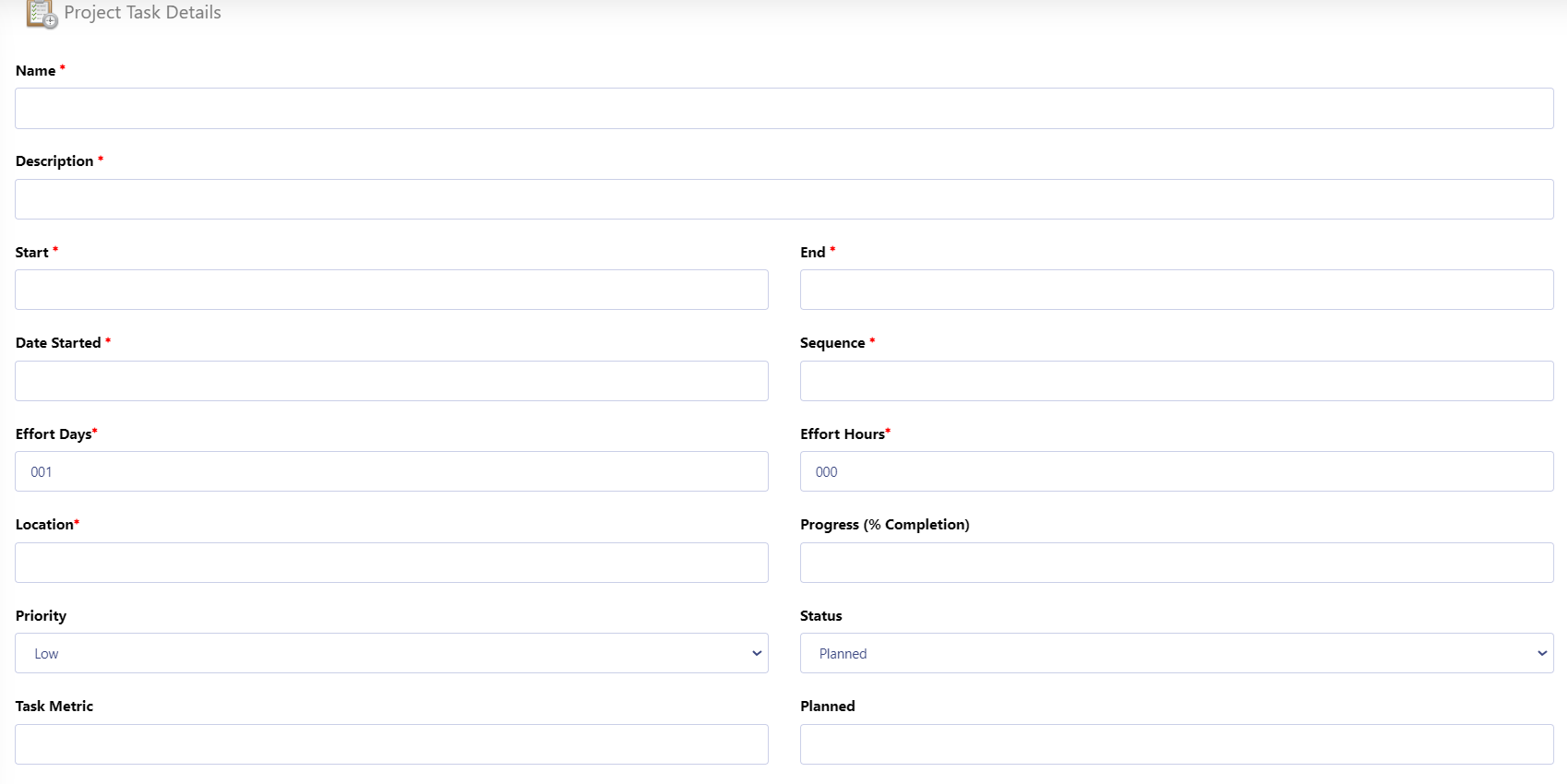Screen dimensions: 1567x784
Task: Click the Status label
Action: coord(821,616)
